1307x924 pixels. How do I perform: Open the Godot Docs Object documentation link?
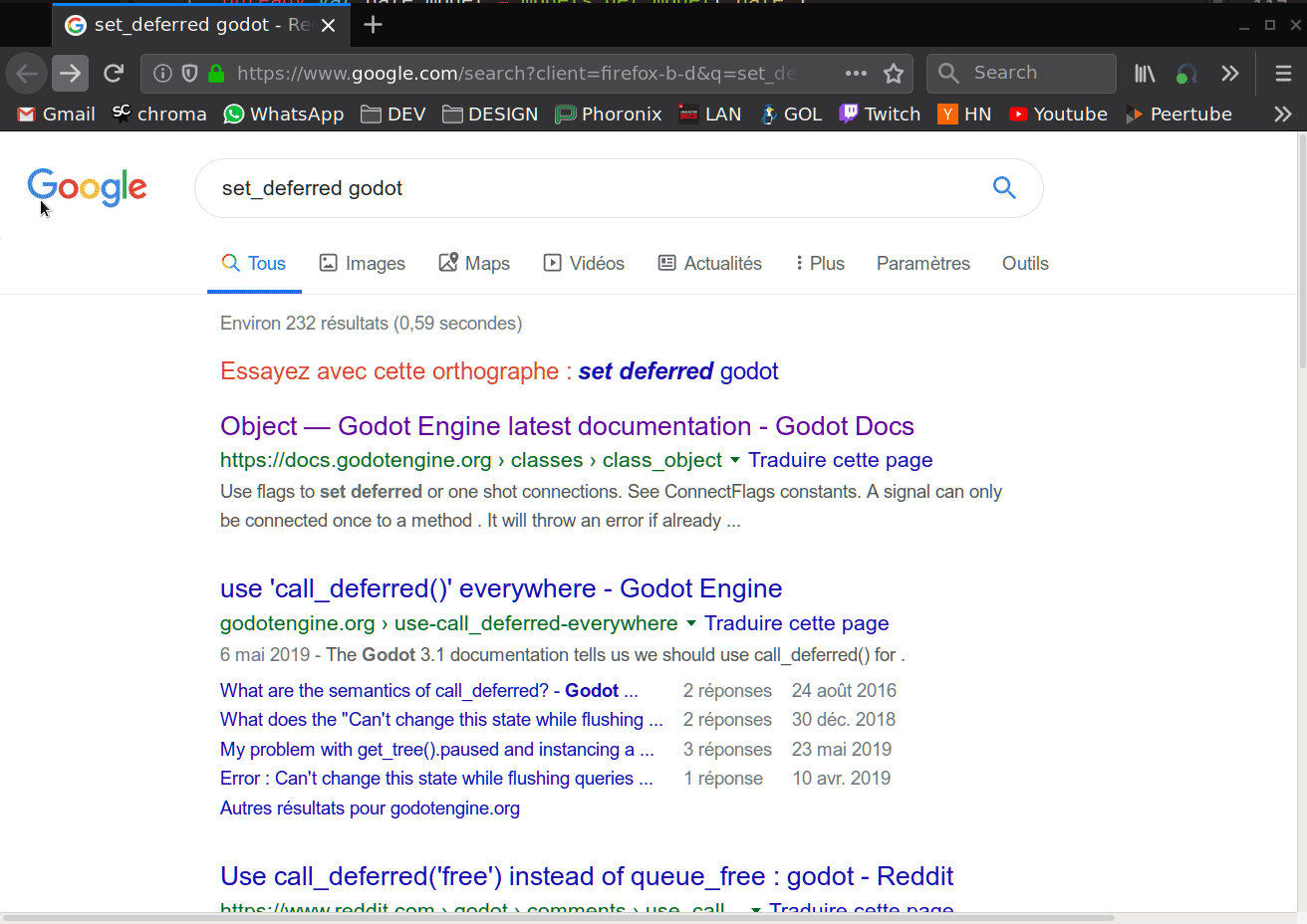(567, 425)
